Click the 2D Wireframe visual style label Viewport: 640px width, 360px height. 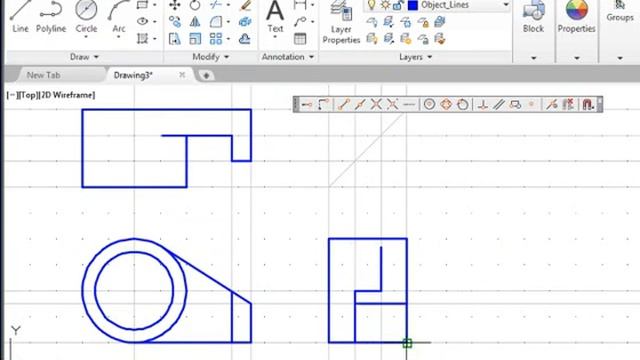click(x=67, y=95)
